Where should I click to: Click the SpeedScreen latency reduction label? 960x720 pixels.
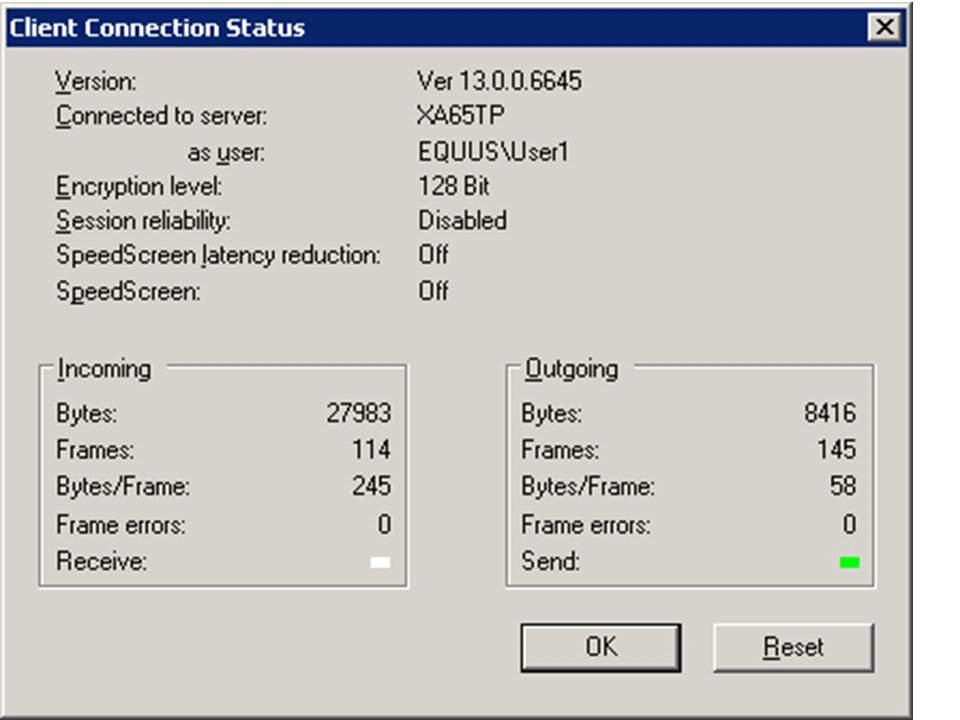[218, 256]
